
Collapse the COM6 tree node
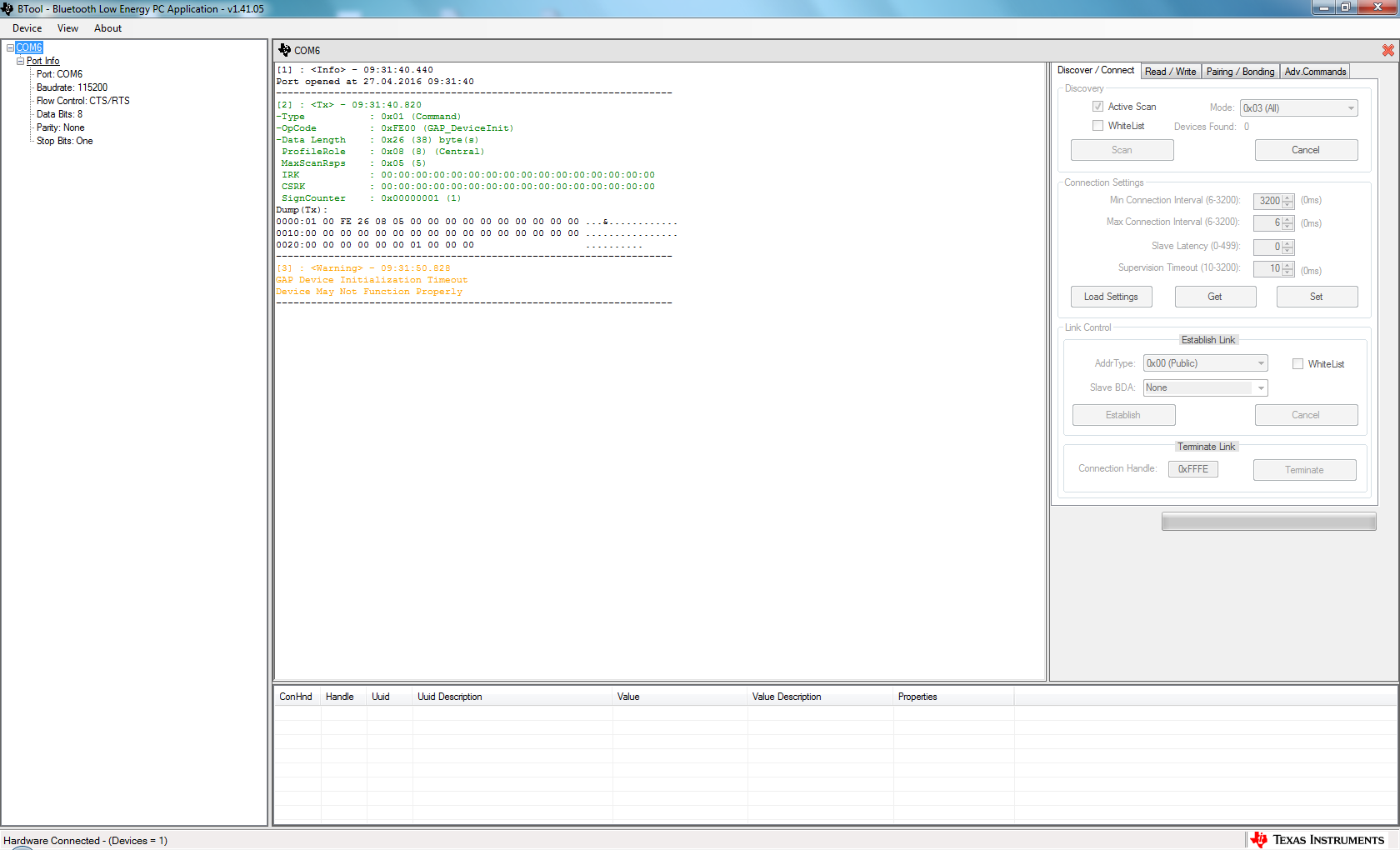tap(10, 47)
